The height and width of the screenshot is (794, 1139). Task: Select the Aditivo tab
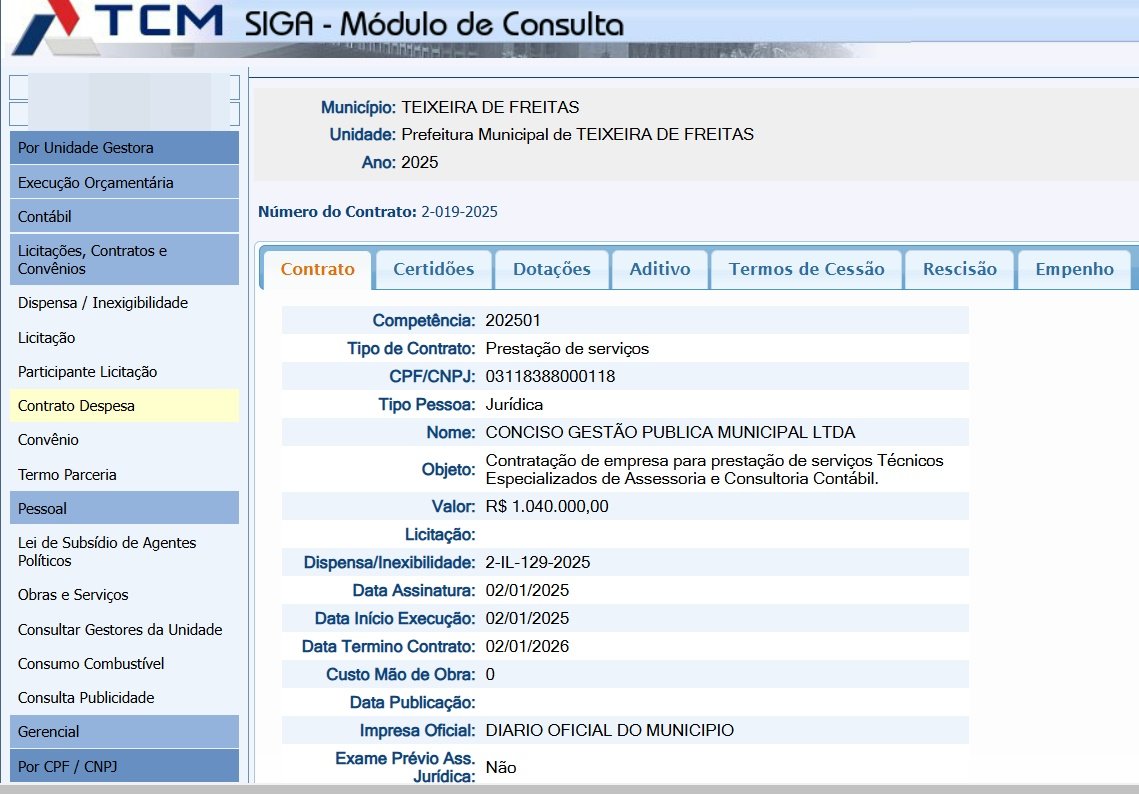point(659,269)
